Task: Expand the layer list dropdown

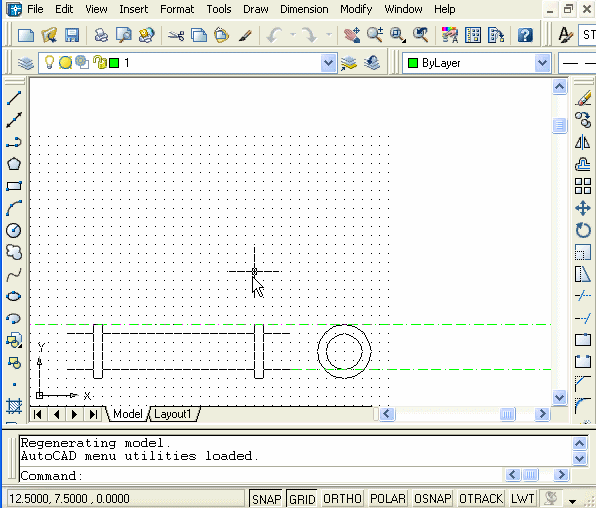Action: 328,63
